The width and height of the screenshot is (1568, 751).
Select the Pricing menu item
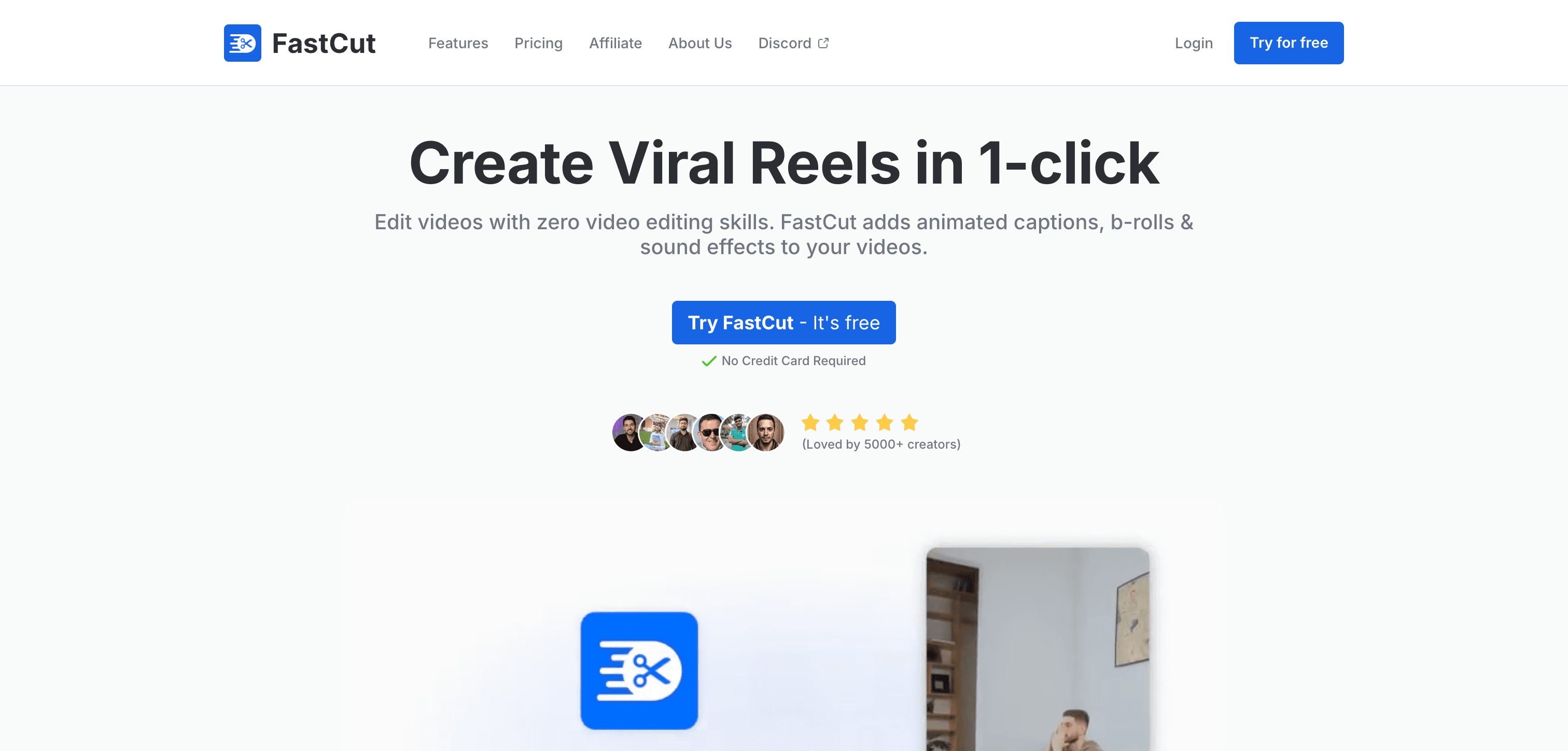coord(538,43)
